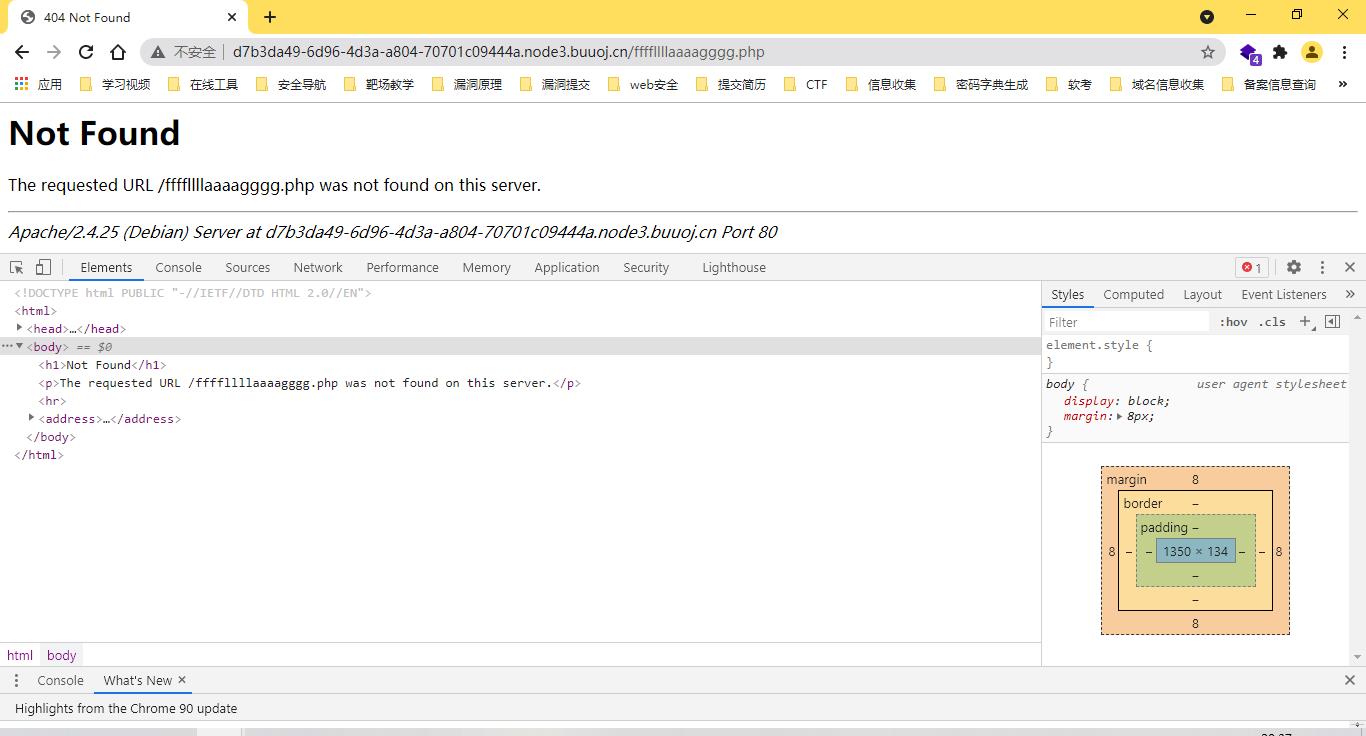The image size is (1366, 736).
Task: Switch to the Network tab
Action: pyautogui.click(x=318, y=267)
